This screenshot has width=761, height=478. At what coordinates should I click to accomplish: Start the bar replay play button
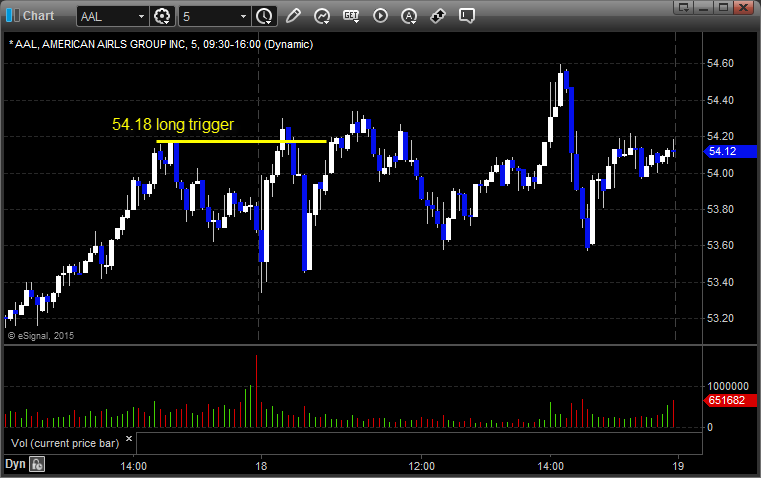pos(380,16)
